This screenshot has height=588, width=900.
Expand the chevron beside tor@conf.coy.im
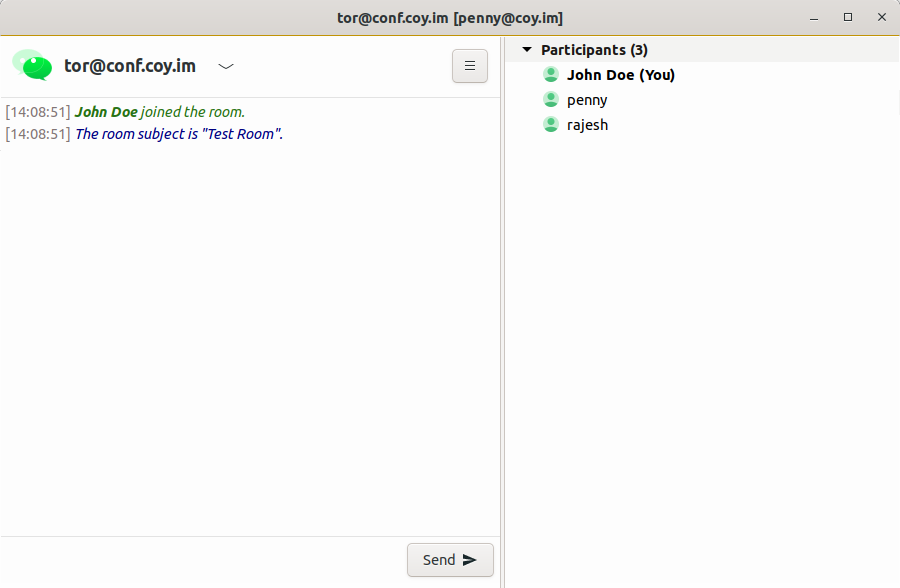[227, 66]
